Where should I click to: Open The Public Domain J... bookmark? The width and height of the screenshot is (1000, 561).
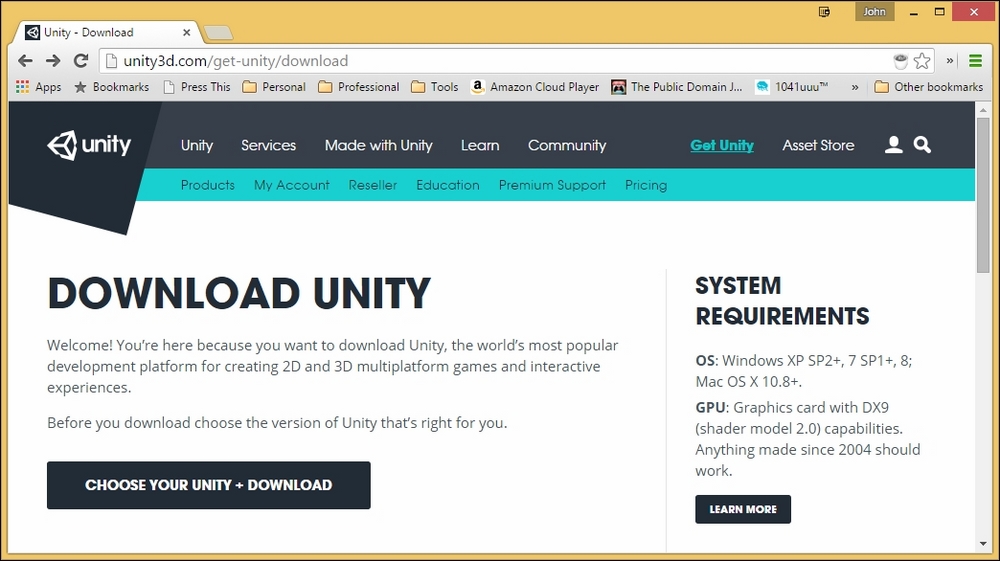677,87
